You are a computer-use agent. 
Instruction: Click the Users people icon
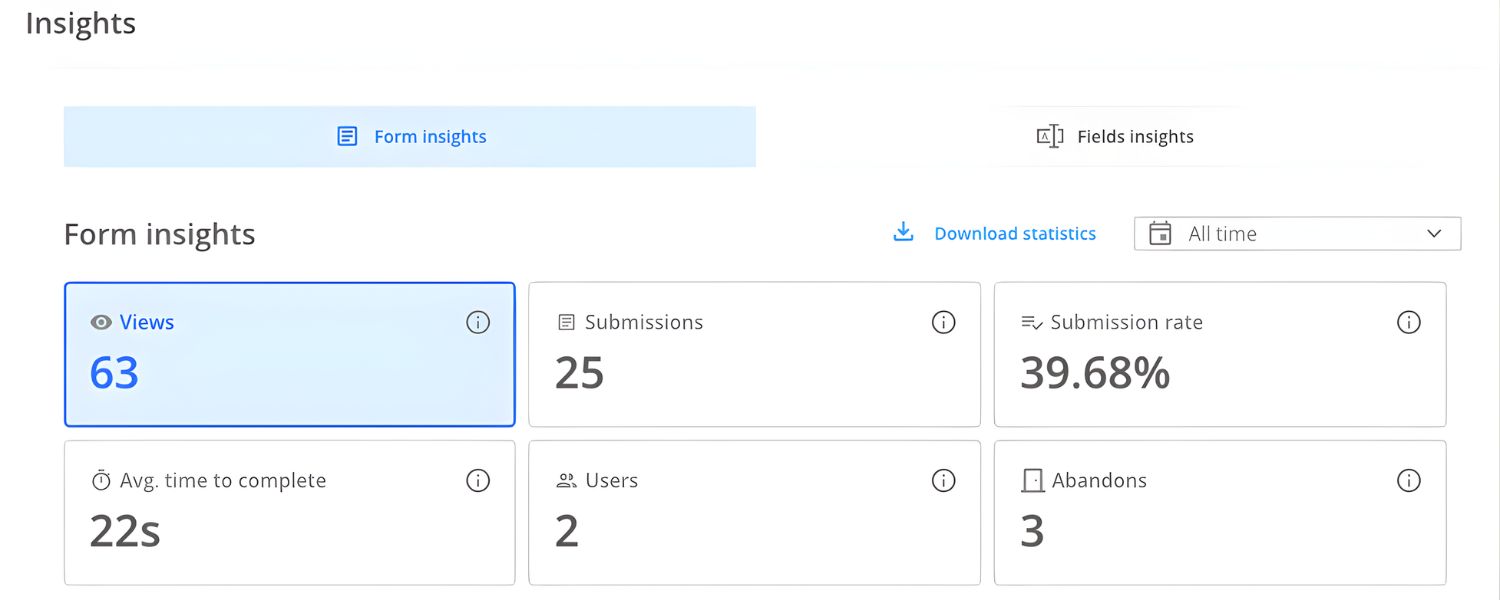(565, 480)
